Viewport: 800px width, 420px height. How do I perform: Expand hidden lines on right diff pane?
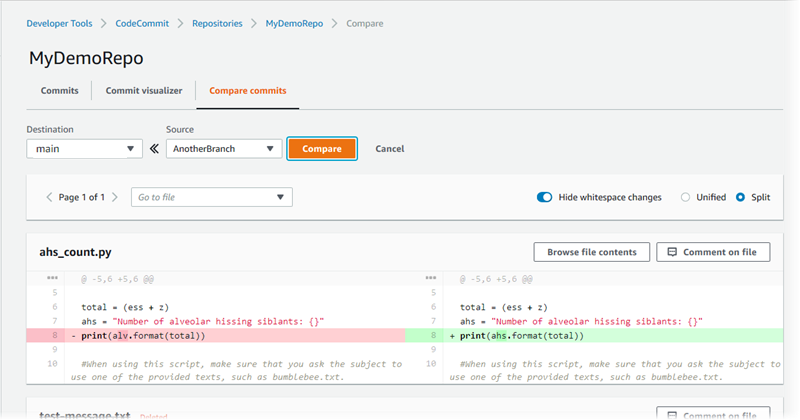tap(431, 279)
